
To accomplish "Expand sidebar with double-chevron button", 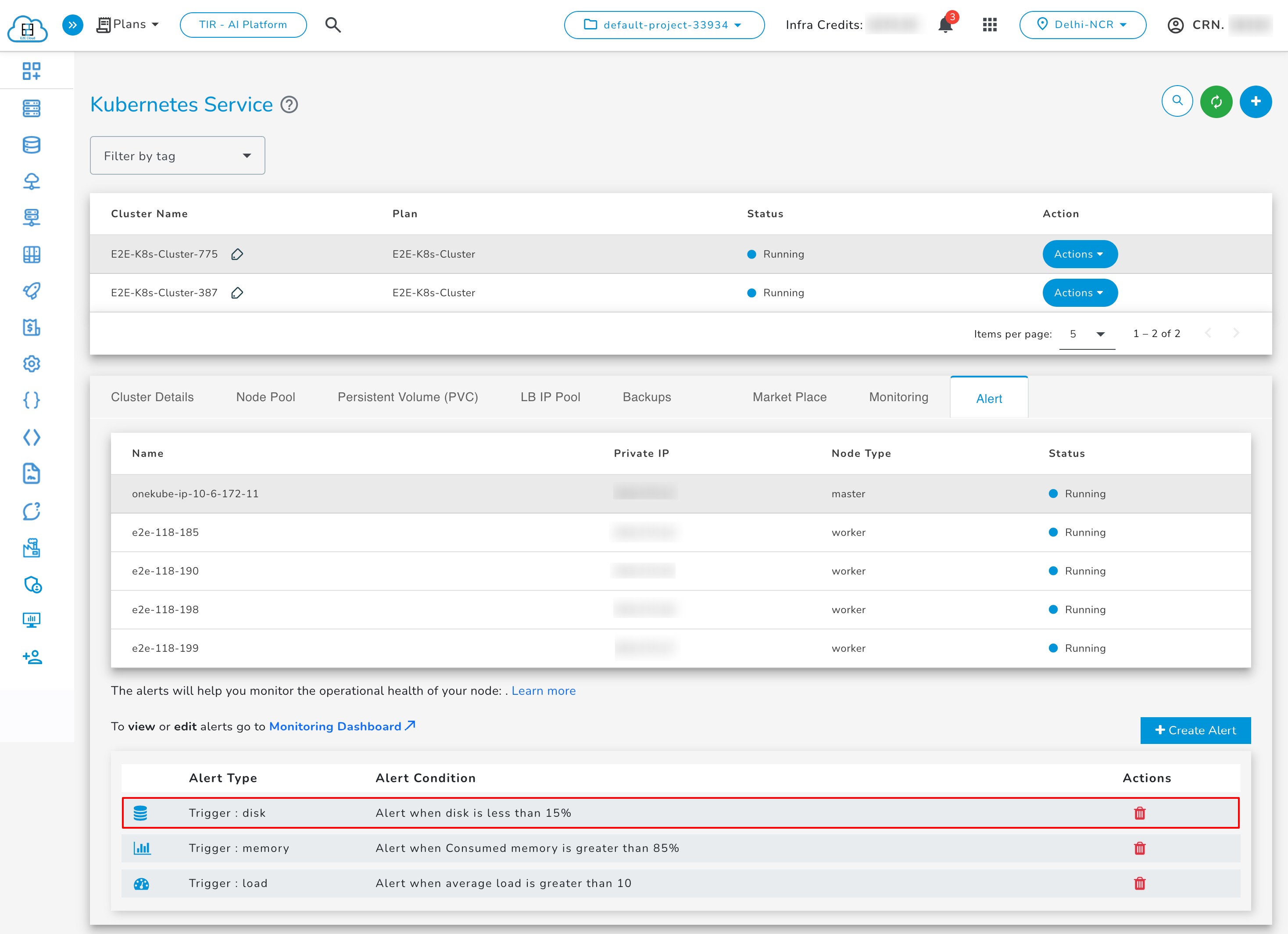I will pyautogui.click(x=73, y=25).
